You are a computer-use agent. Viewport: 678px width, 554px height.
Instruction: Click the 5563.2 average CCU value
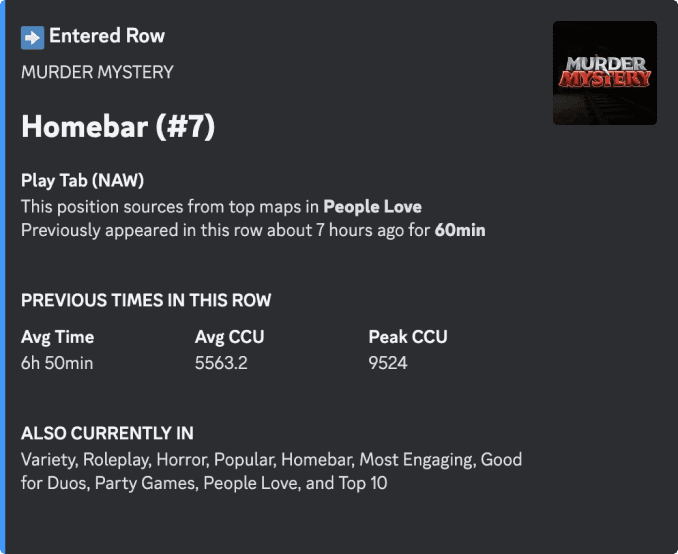(x=221, y=363)
